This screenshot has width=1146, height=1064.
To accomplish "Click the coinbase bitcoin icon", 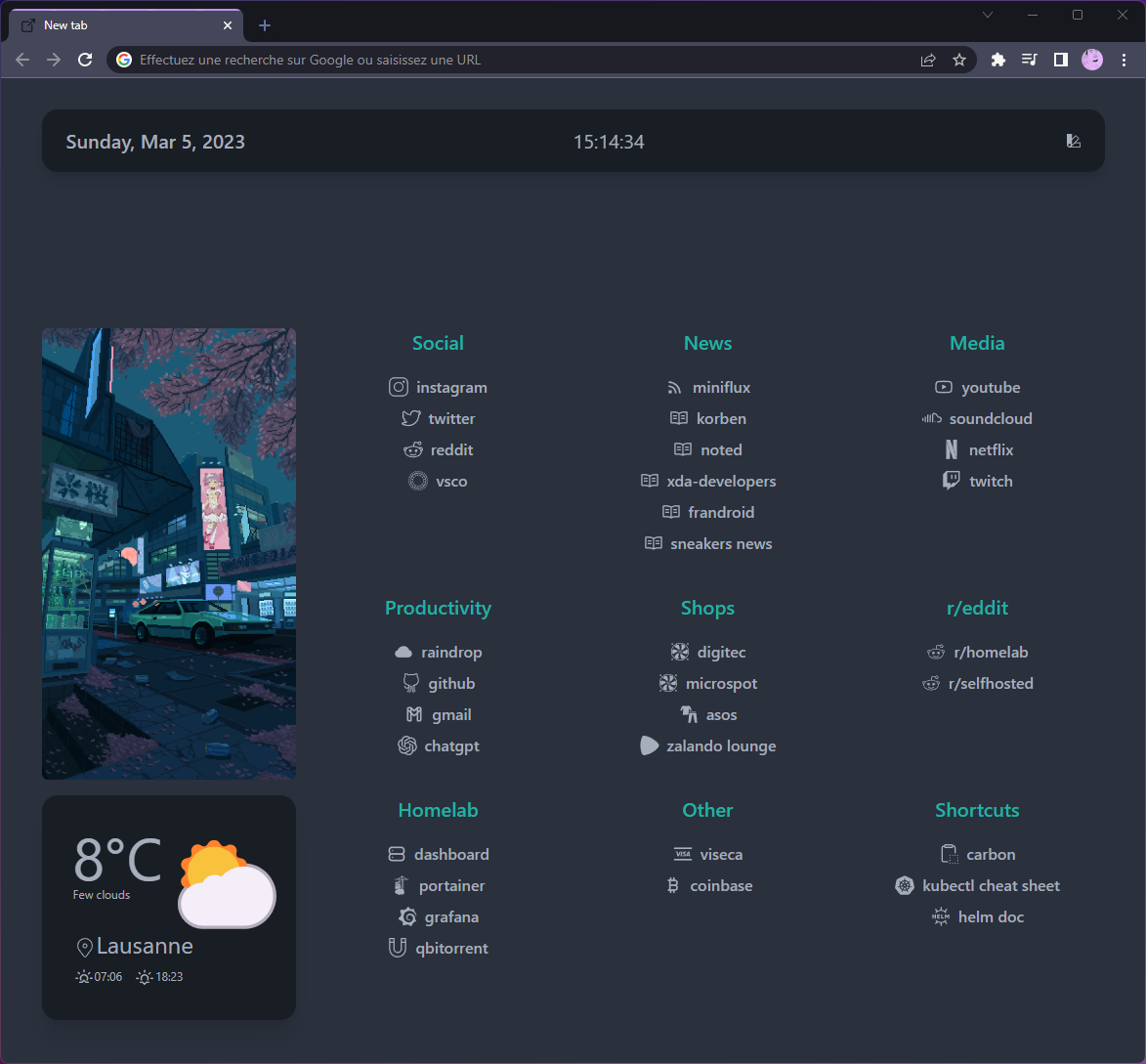I will click(x=672, y=885).
